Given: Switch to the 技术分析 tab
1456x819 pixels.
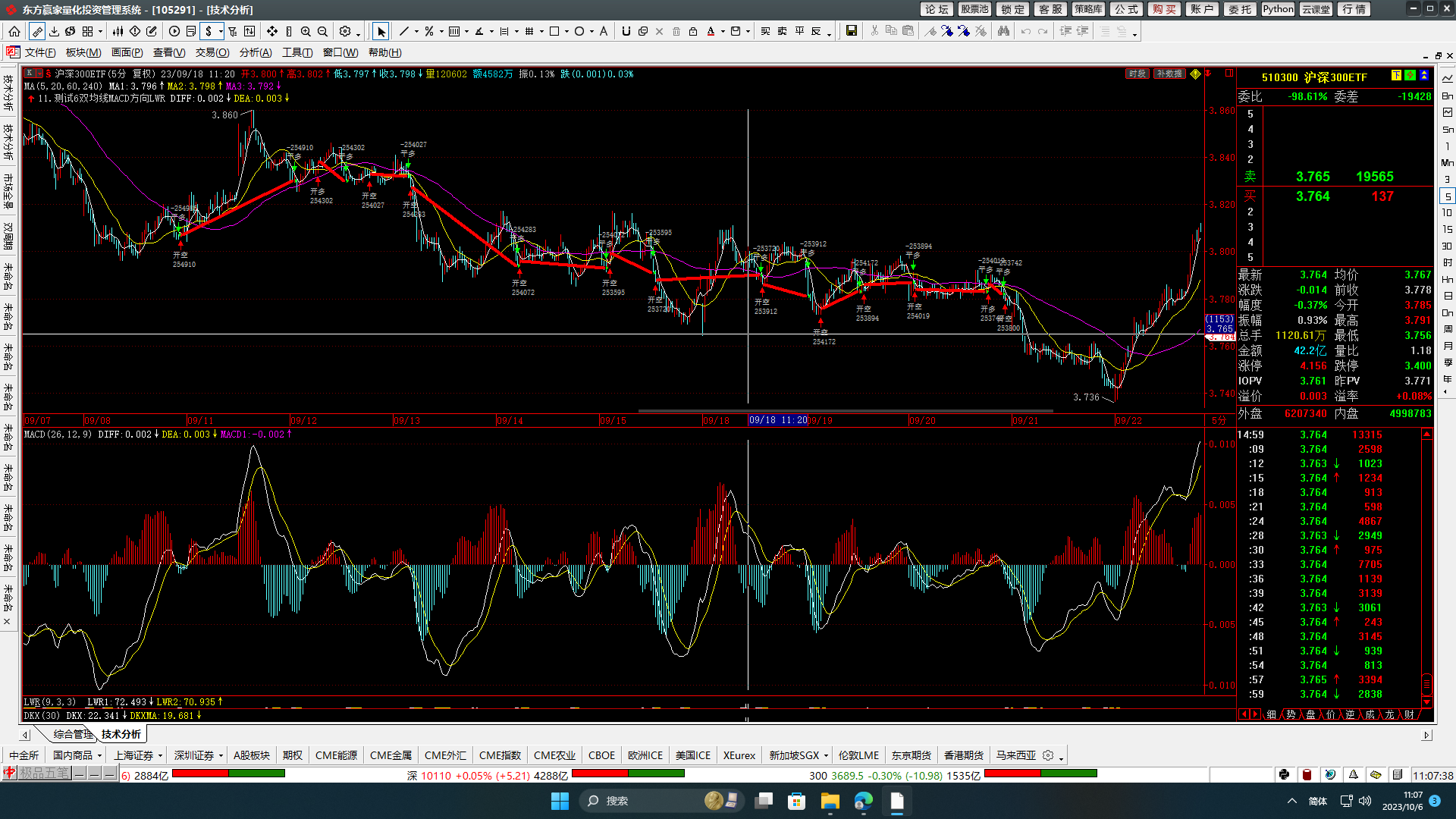Looking at the screenshot, I should click(121, 734).
